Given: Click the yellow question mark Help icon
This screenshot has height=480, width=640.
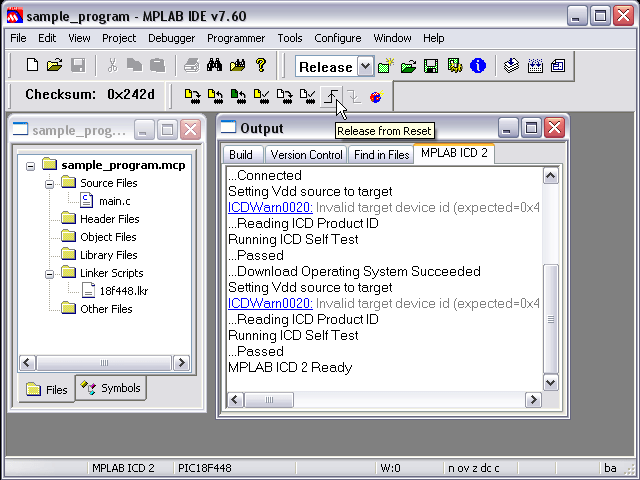Looking at the screenshot, I should coord(261,65).
